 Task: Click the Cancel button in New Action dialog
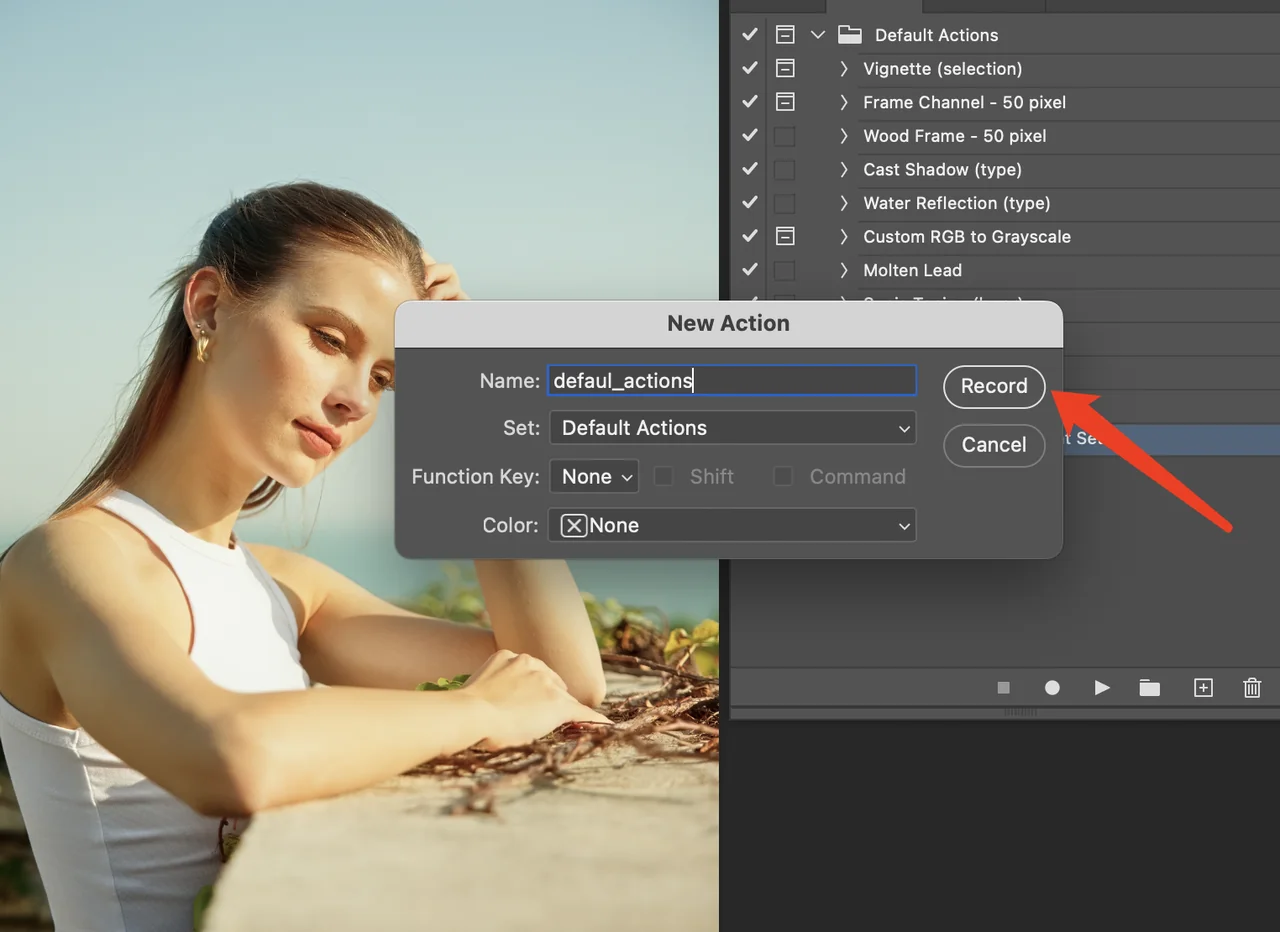coord(994,445)
